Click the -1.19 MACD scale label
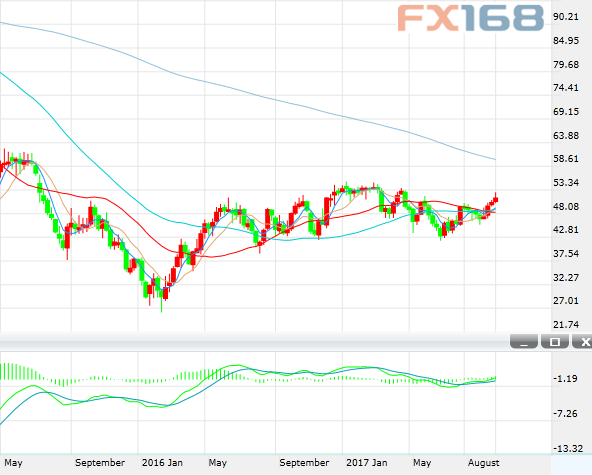 (x=565, y=378)
